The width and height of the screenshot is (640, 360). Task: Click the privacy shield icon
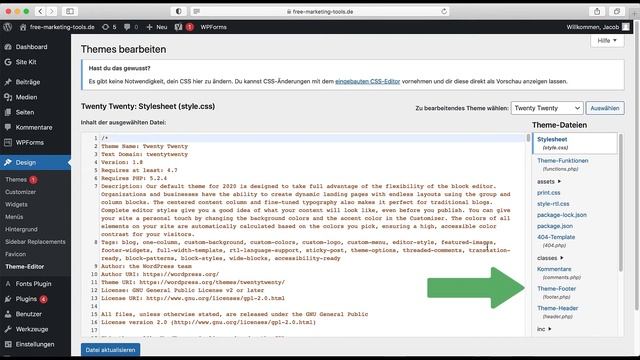click(x=178, y=11)
